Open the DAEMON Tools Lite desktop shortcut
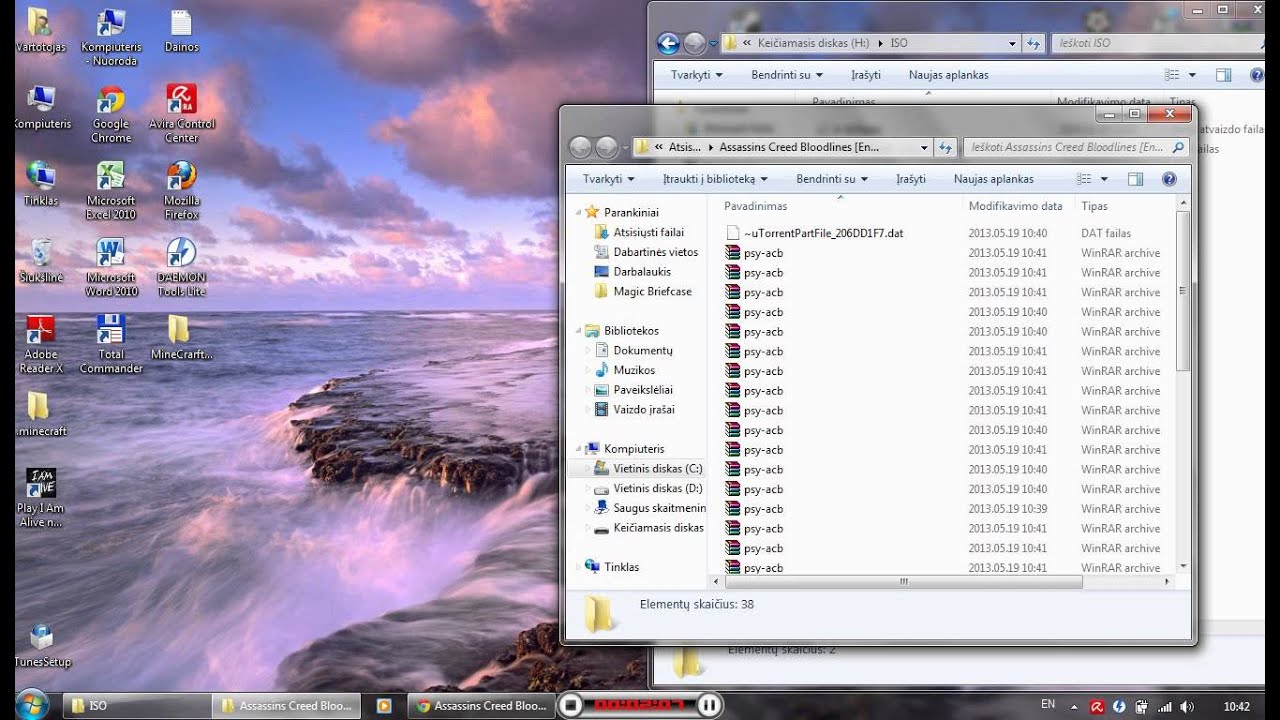Screen dimensions: 1280x720 (181, 267)
